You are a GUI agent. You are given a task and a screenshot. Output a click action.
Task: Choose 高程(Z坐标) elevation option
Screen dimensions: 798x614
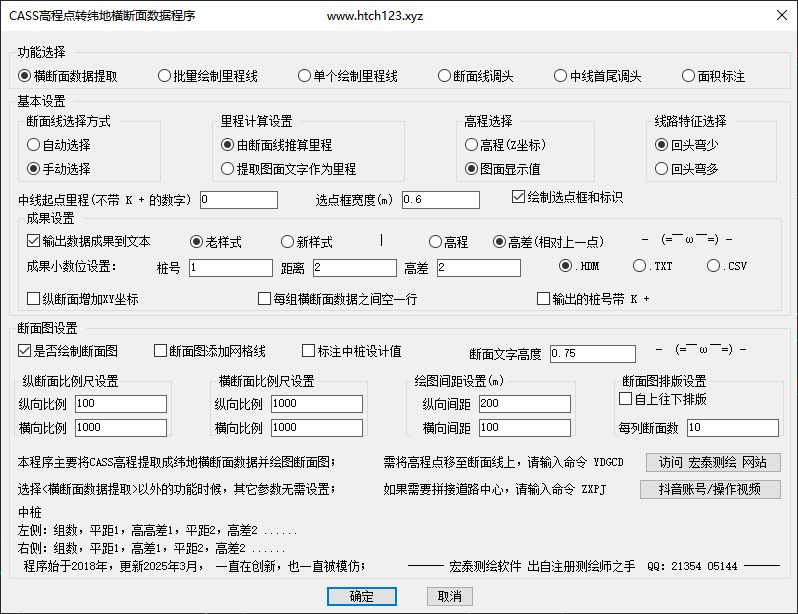471,145
